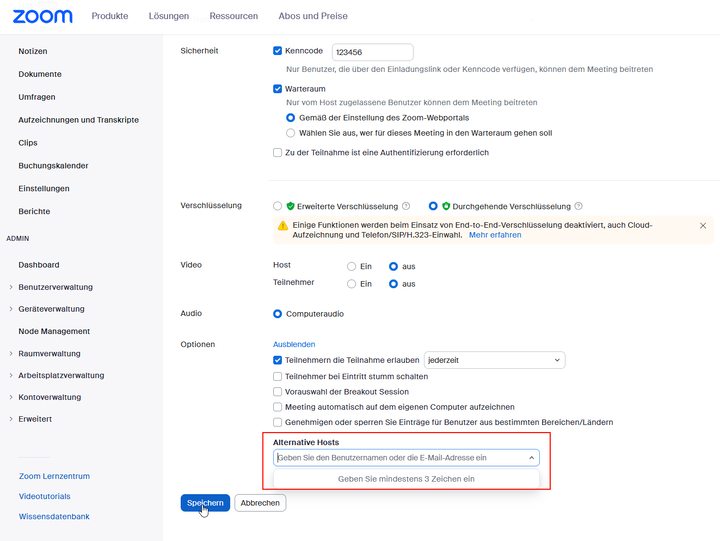Dismiss the encryption warning banner
This screenshot has width=720, height=541.
[703, 226]
